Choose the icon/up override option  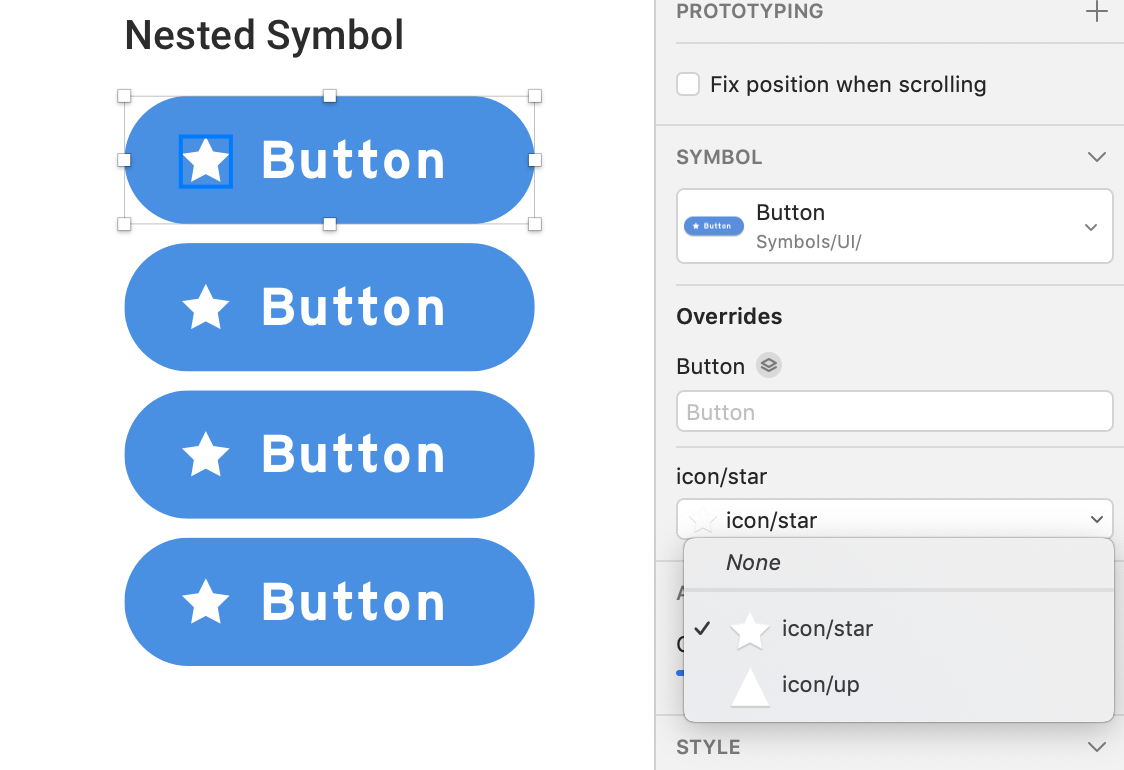click(x=820, y=684)
